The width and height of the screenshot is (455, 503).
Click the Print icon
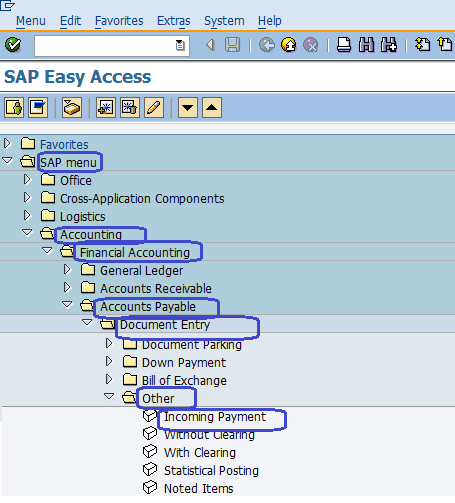coord(344,45)
